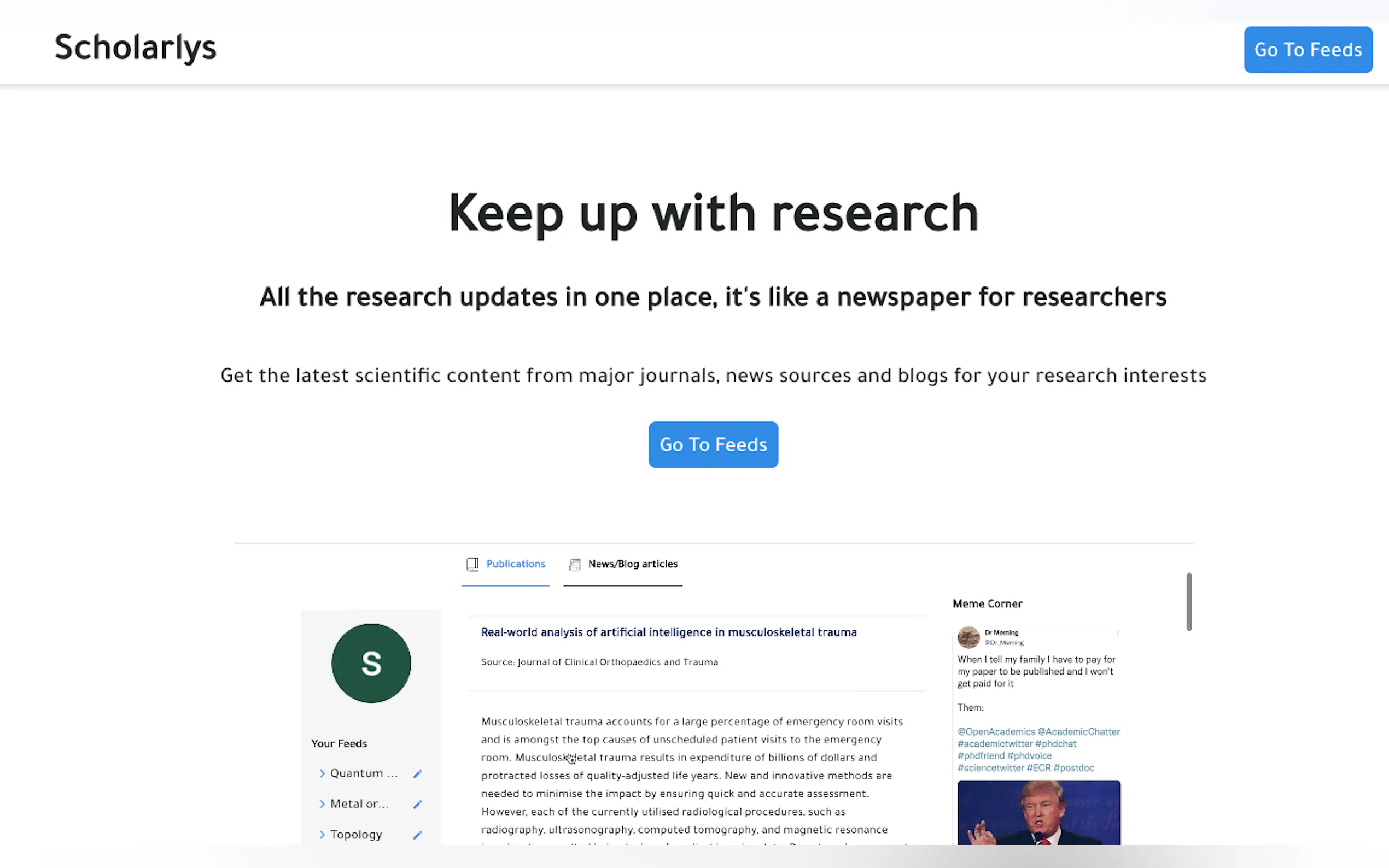This screenshot has width=1389, height=868.
Task: Click the #phdchat hashtag in tweet
Action: point(1055,744)
